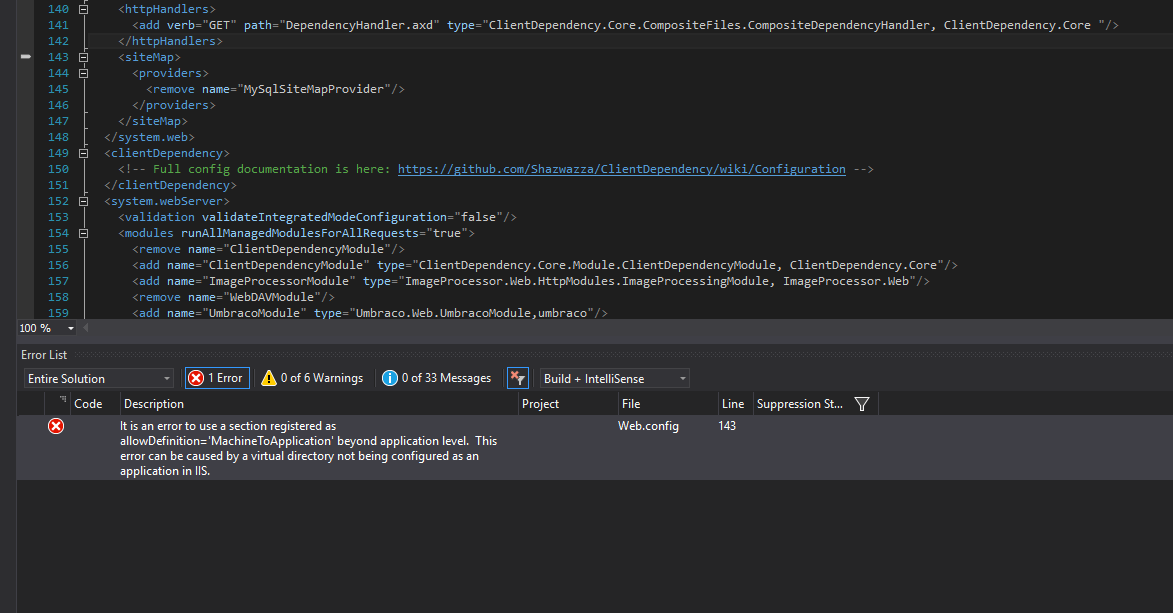
Task: Collapse the modules element at line 154
Action: tap(84, 234)
